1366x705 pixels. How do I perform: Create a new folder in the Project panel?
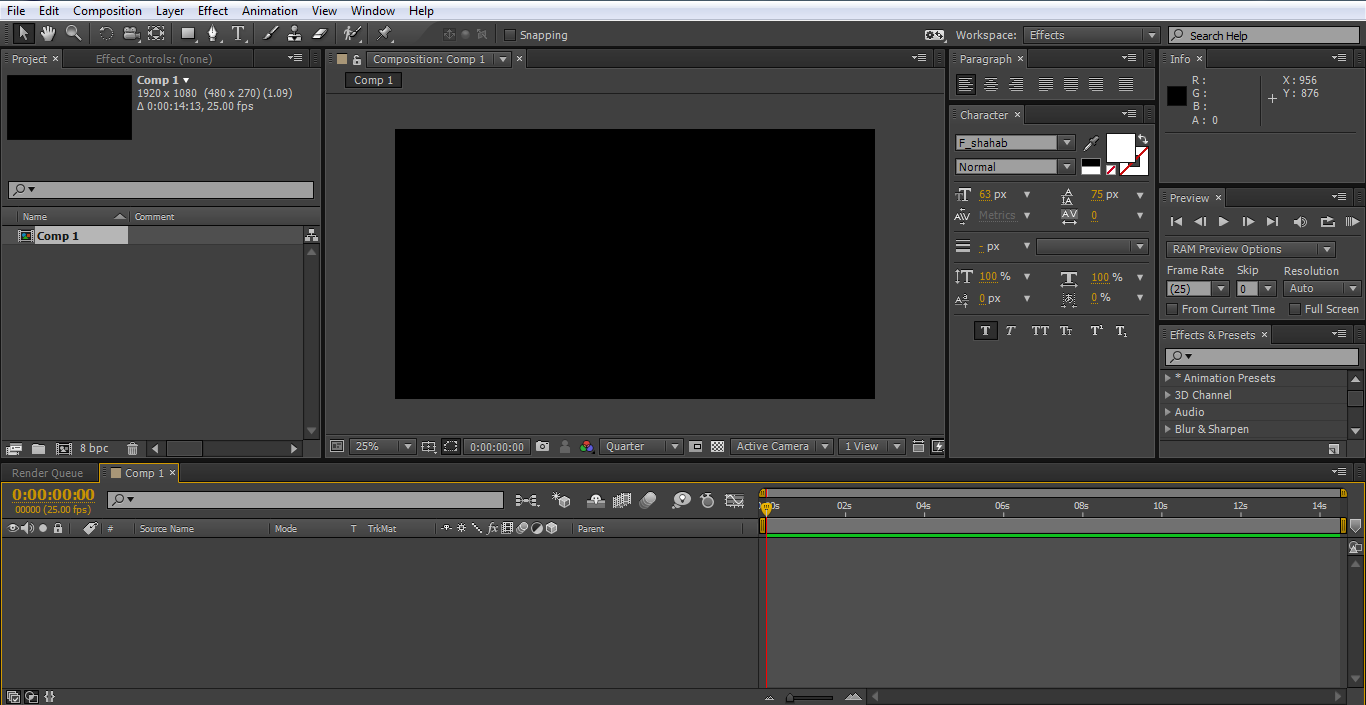coord(38,449)
